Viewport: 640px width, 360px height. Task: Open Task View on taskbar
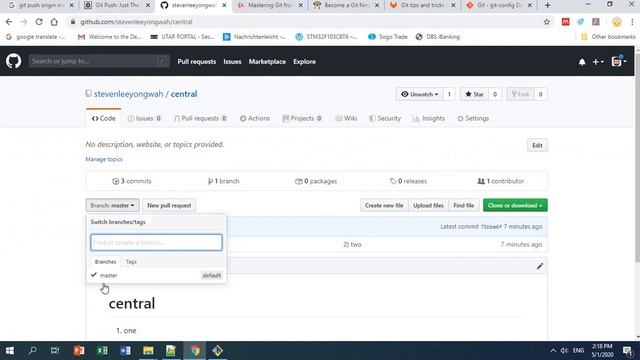55,351
